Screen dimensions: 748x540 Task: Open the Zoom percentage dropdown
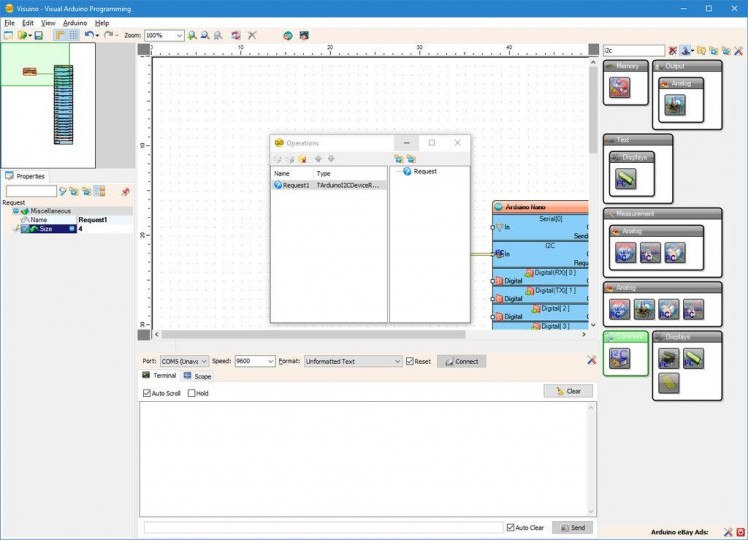(x=179, y=35)
